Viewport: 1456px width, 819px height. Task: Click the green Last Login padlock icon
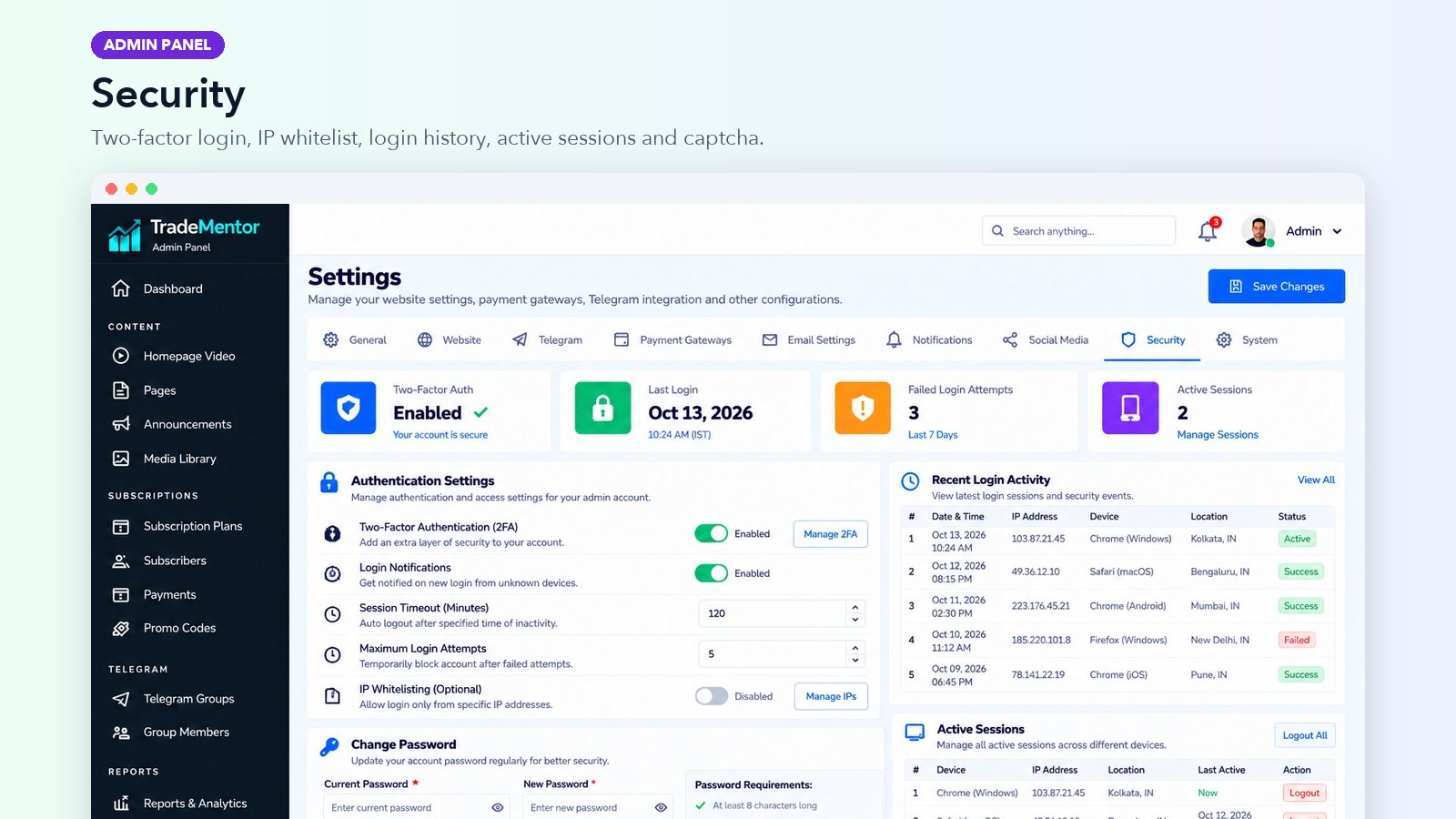coord(602,408)
